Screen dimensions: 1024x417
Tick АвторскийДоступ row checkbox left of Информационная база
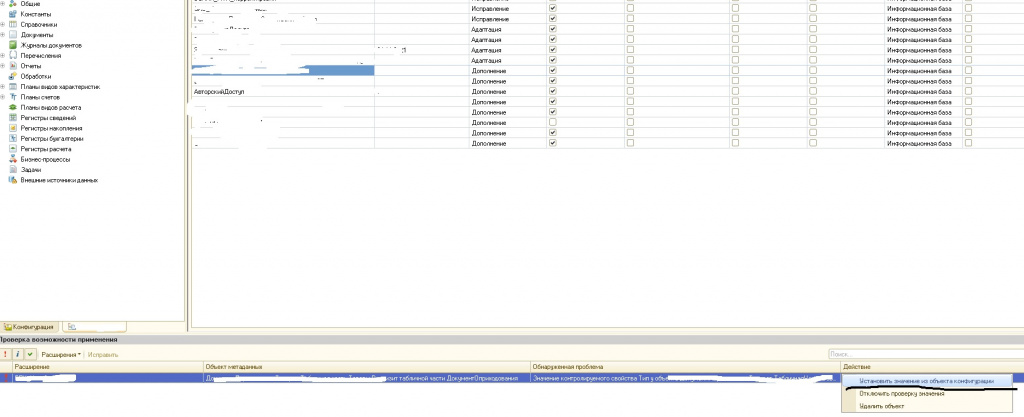(x=812, y=91)
